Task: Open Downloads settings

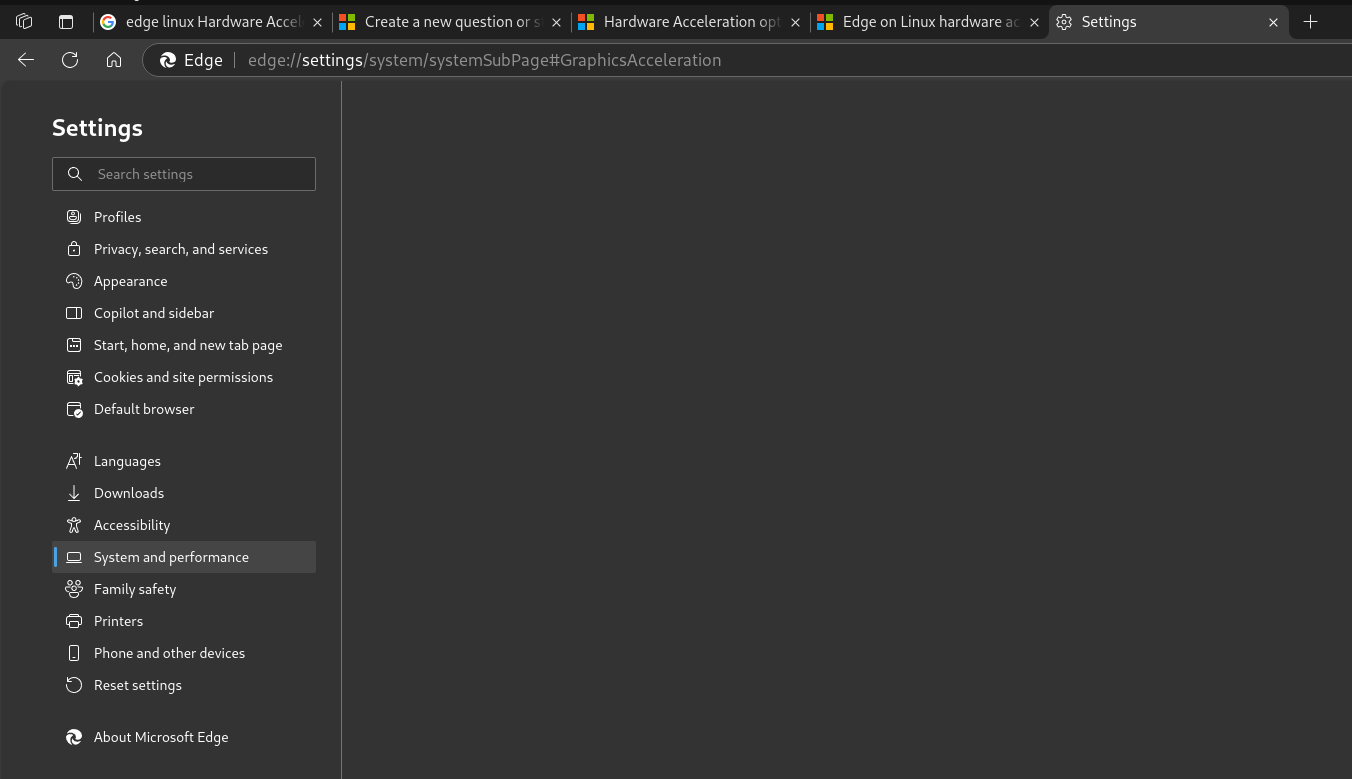Action: tap(184, 493)
